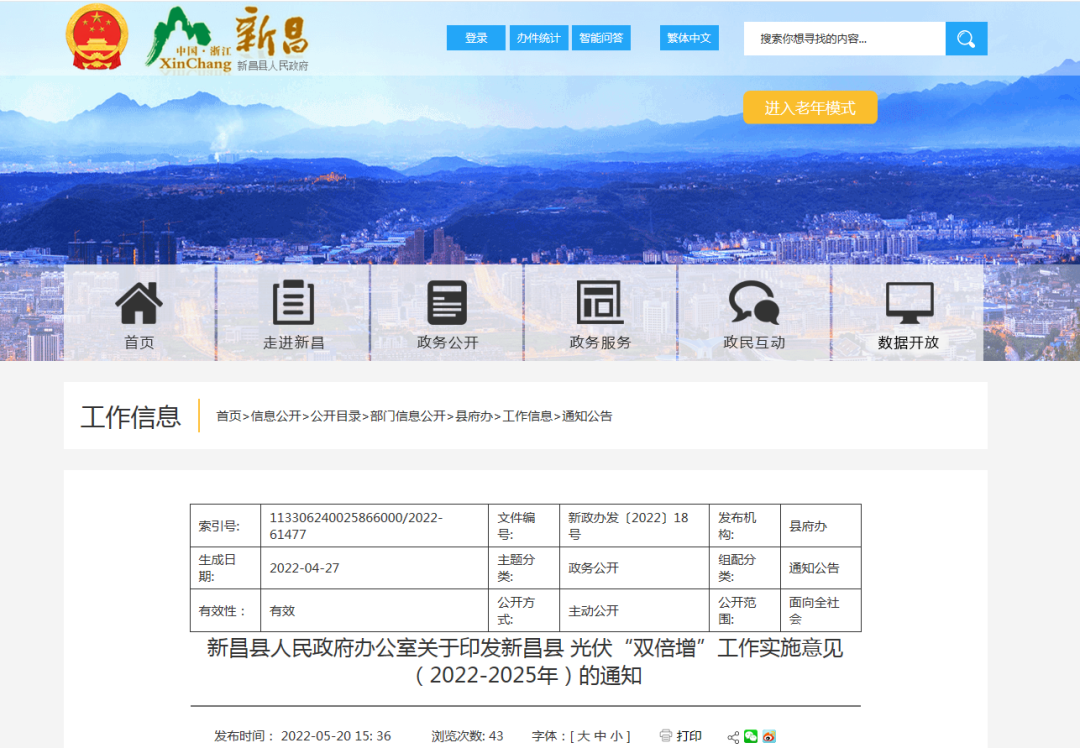Open 走进新昌 clipboard icon
This screenshot has width=1080, height=748.
(x=293, y=304)
